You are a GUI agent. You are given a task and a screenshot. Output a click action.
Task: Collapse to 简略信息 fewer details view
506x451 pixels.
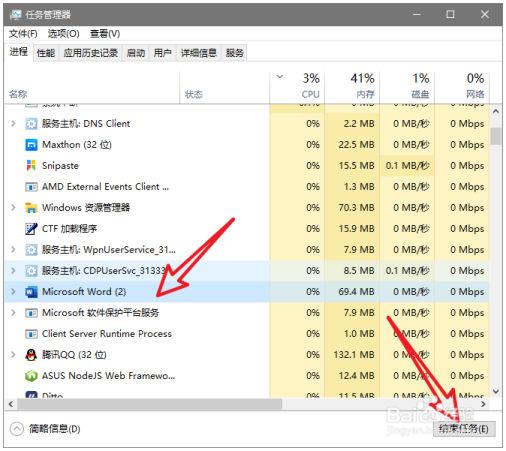(45, 429)
